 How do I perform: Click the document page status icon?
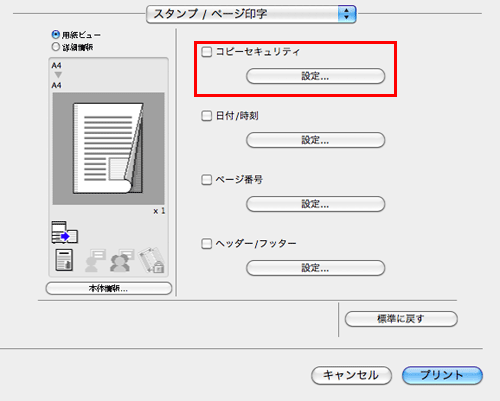(64, 260)
